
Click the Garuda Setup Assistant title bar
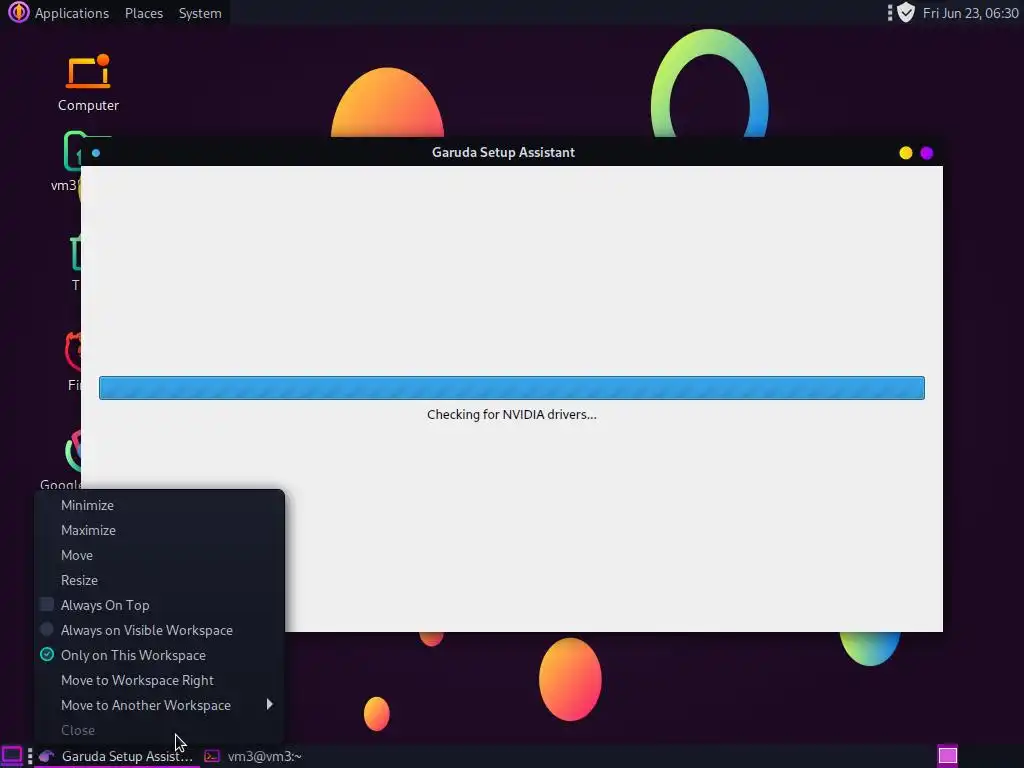504,152
